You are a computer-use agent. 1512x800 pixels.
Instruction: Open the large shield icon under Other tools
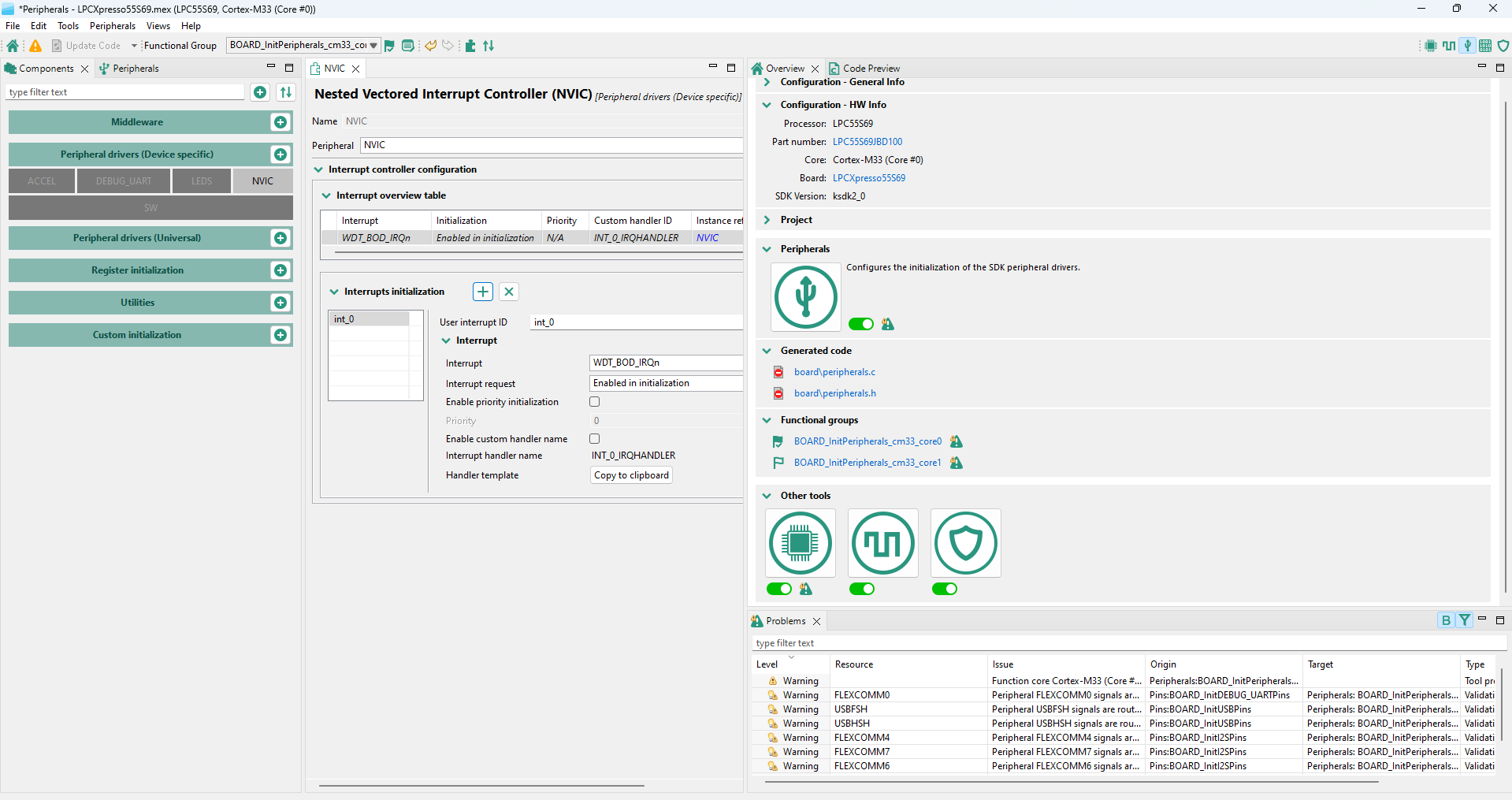[x=966, y=543]
